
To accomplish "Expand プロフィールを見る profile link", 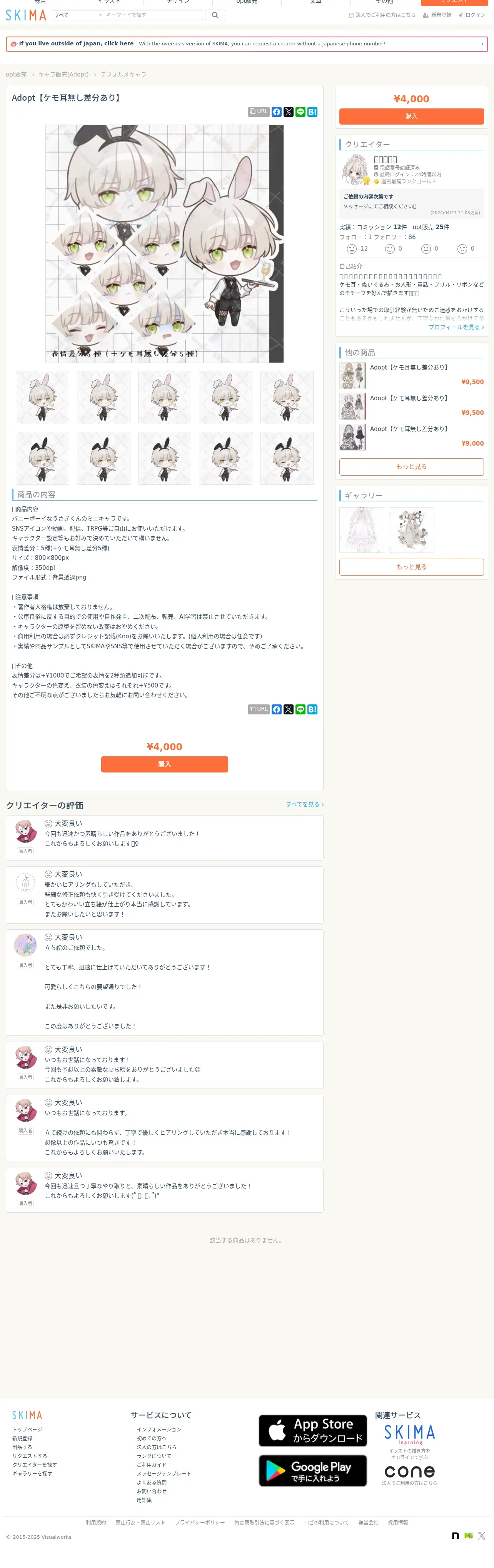I will coord(456,327).
